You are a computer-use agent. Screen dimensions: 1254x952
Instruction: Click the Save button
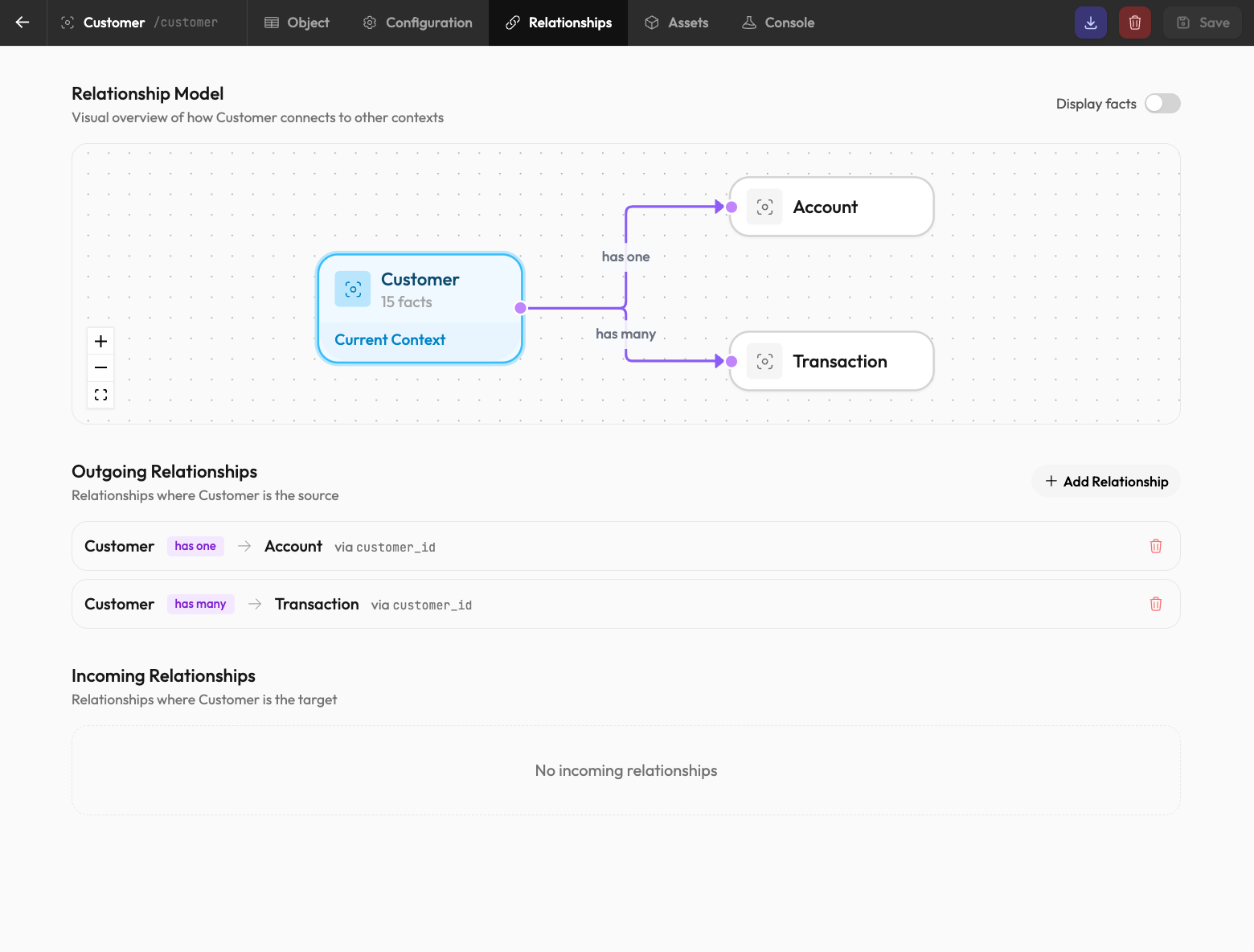(1202, 23)
